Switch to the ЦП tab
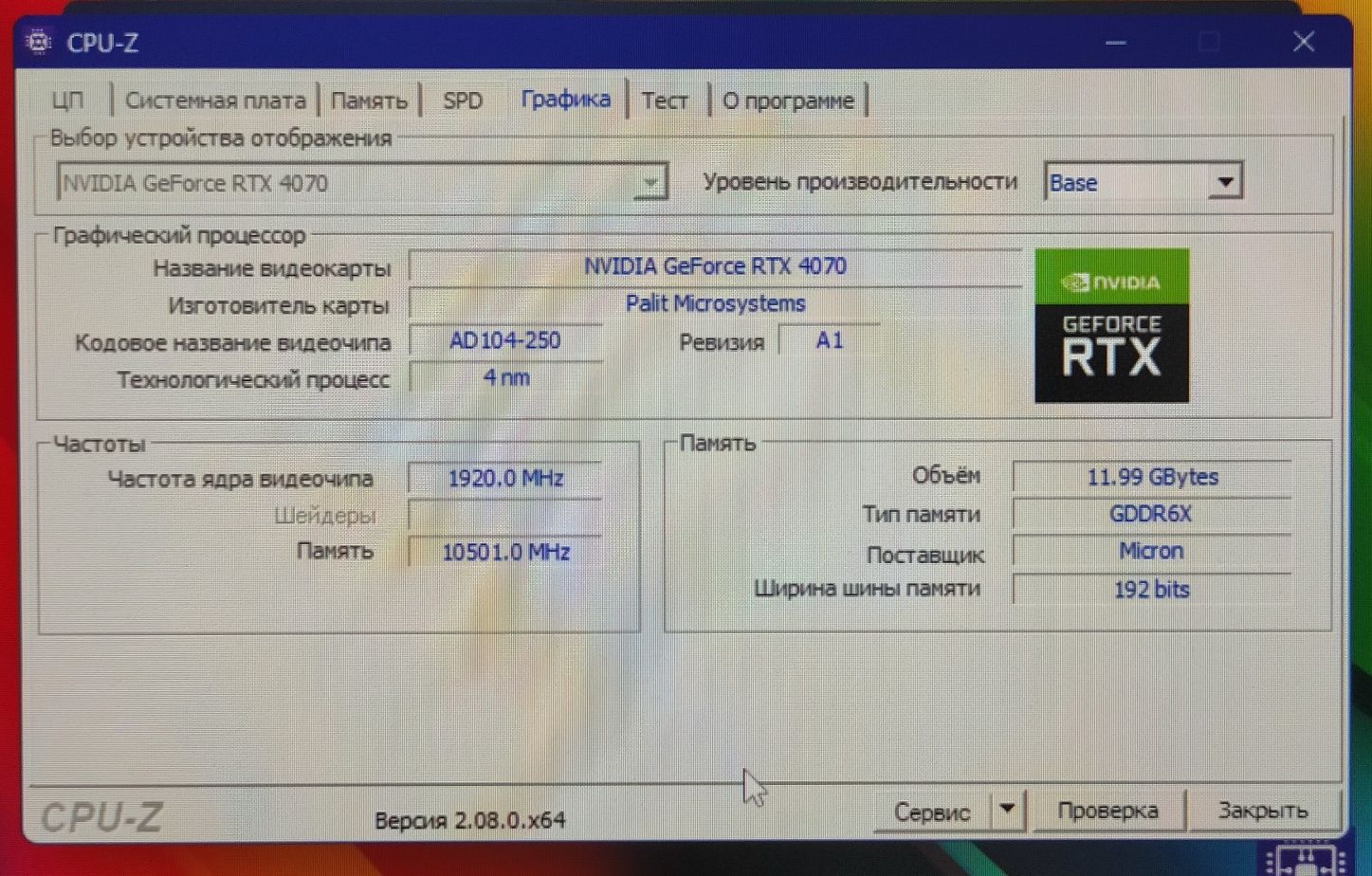 pyautogui.click(x=67, y=100)
